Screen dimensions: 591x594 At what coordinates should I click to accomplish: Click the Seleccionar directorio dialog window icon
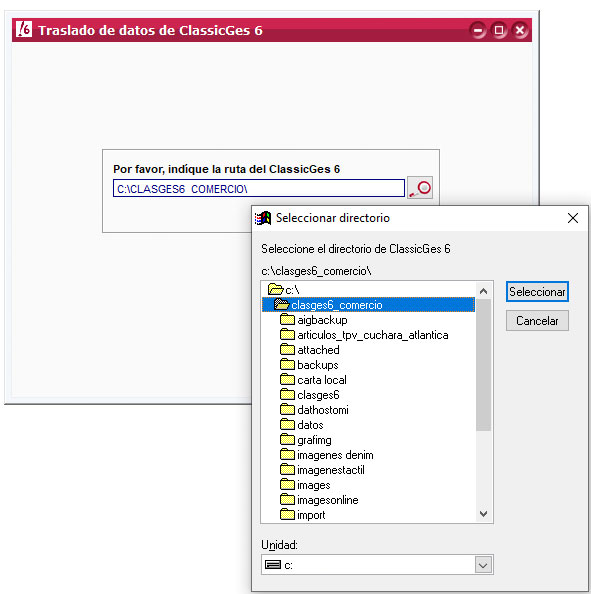pyautogui.click(x=263, y=218)
